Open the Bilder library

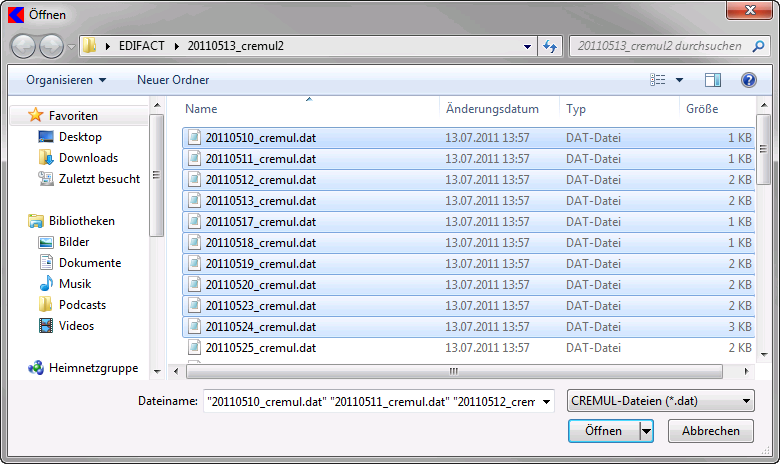74,242
